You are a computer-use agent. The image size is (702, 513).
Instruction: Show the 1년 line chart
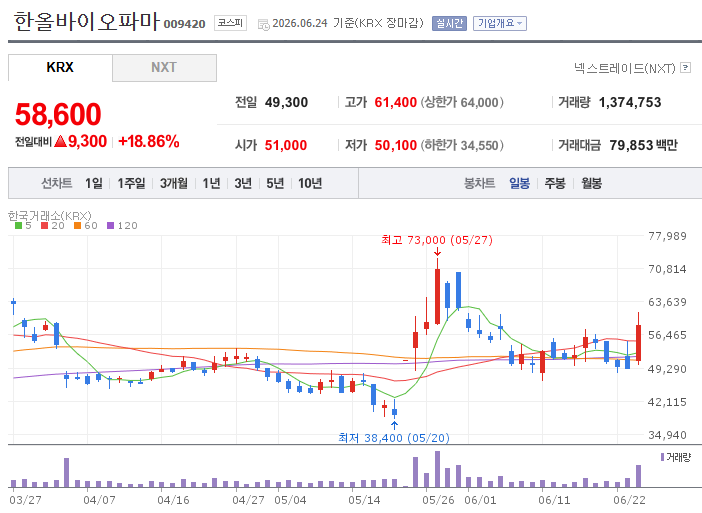211,183
